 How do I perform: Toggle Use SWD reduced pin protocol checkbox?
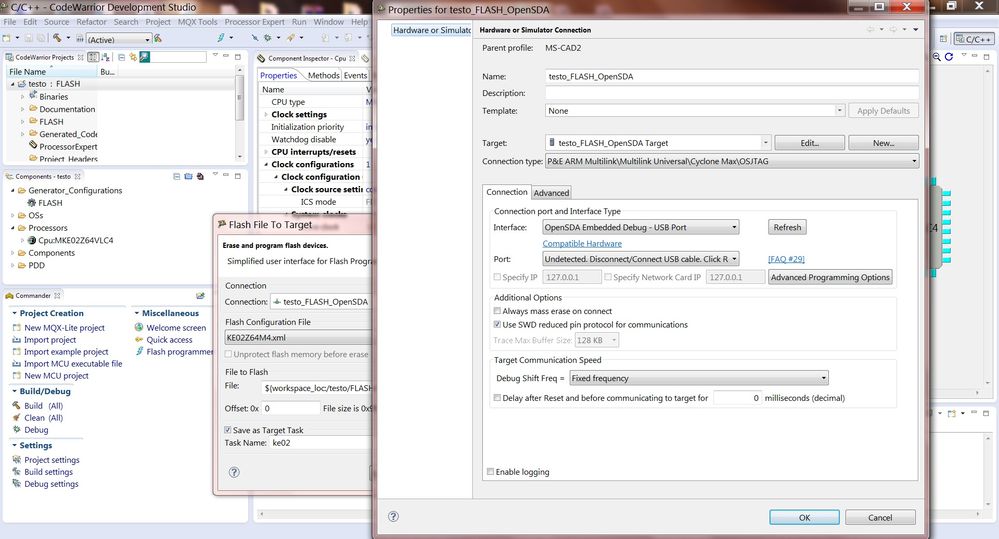click(497, 324)
